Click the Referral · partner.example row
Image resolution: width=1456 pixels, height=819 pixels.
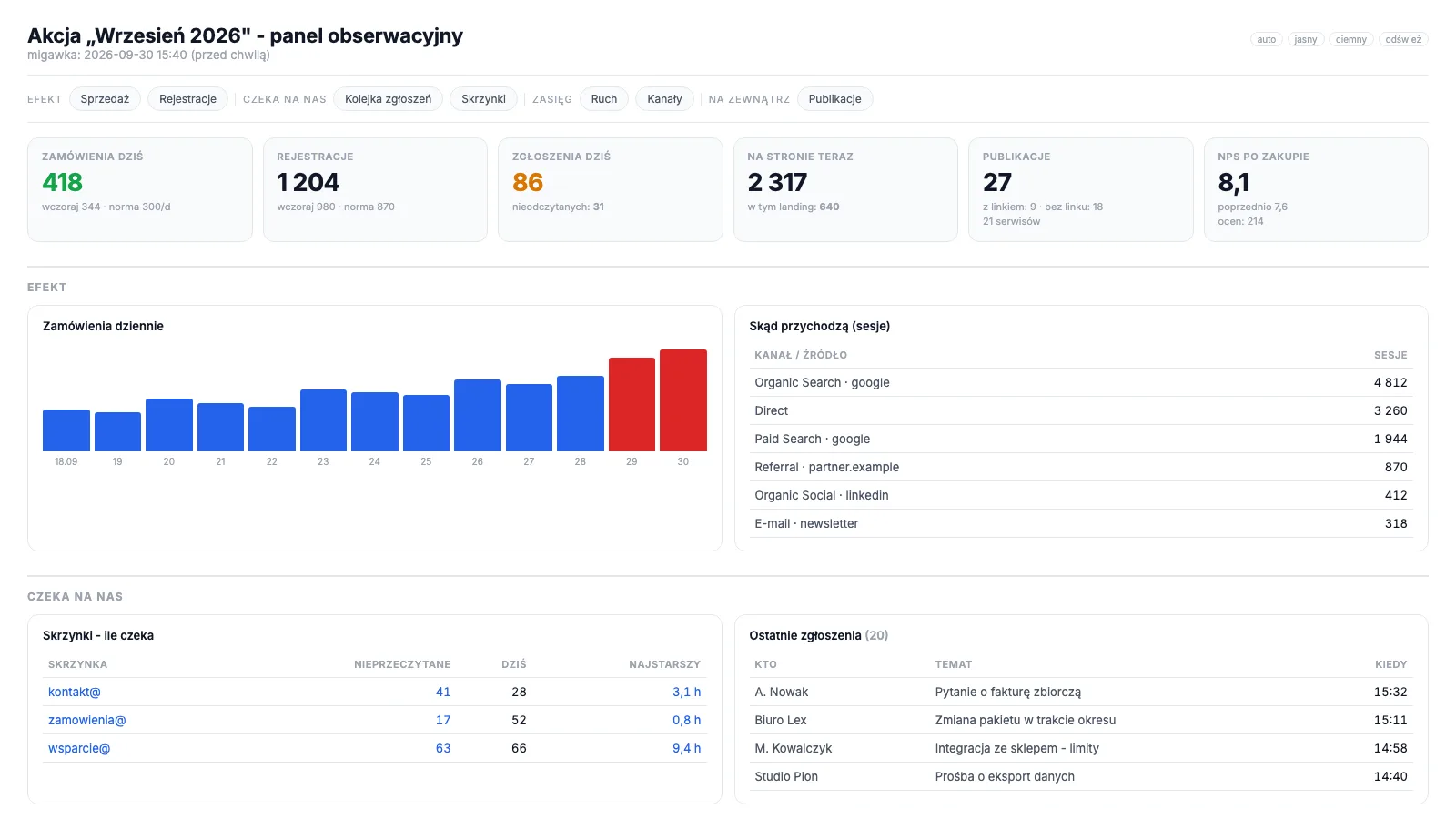pos(1081,467)
